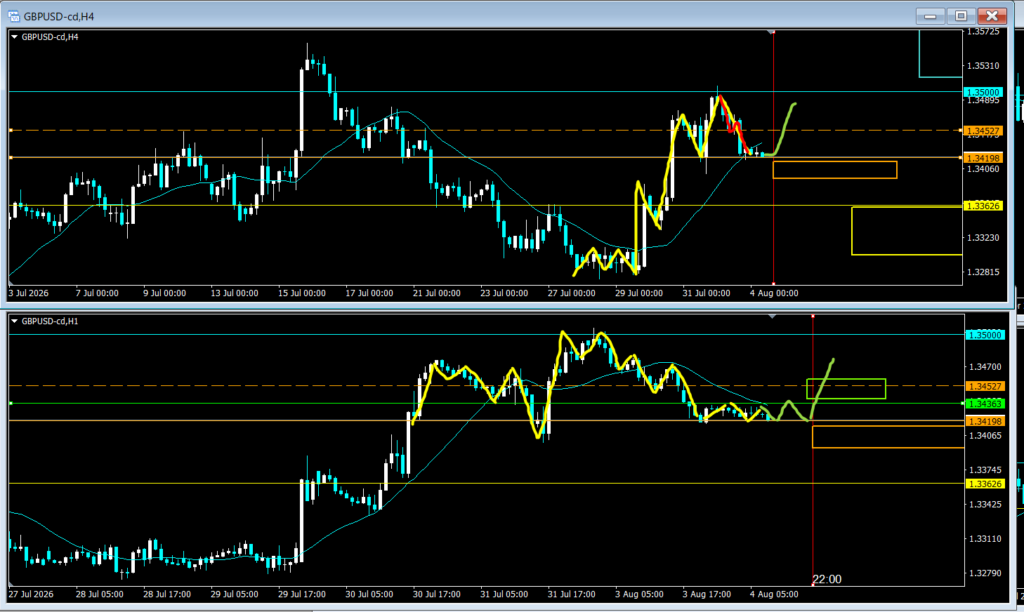
Task: Click the 21 Jul 00:00 date on the H4 time axis
Action: [436, 293]
